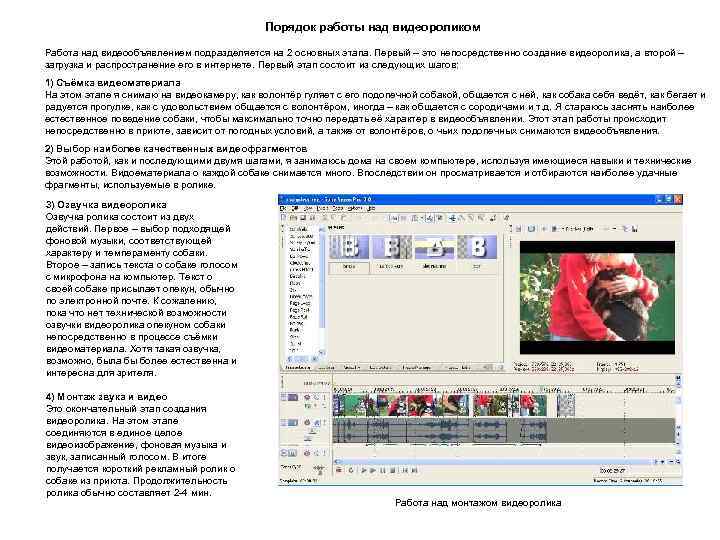This screenshot has height=540, width=720.
Task: Open the Preview quality dropdown above the video
Action: point(577,229)
